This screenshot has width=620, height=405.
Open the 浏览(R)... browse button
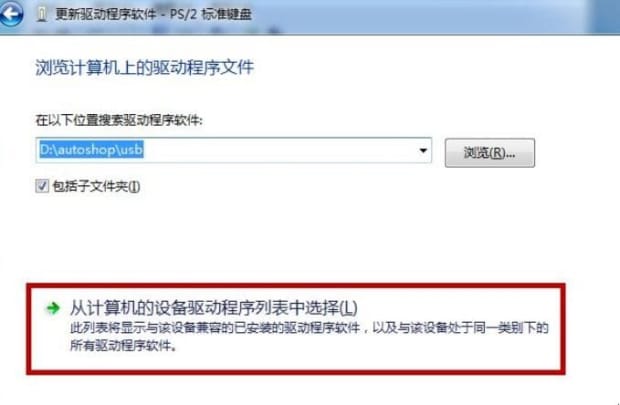[x=490, y=153]
